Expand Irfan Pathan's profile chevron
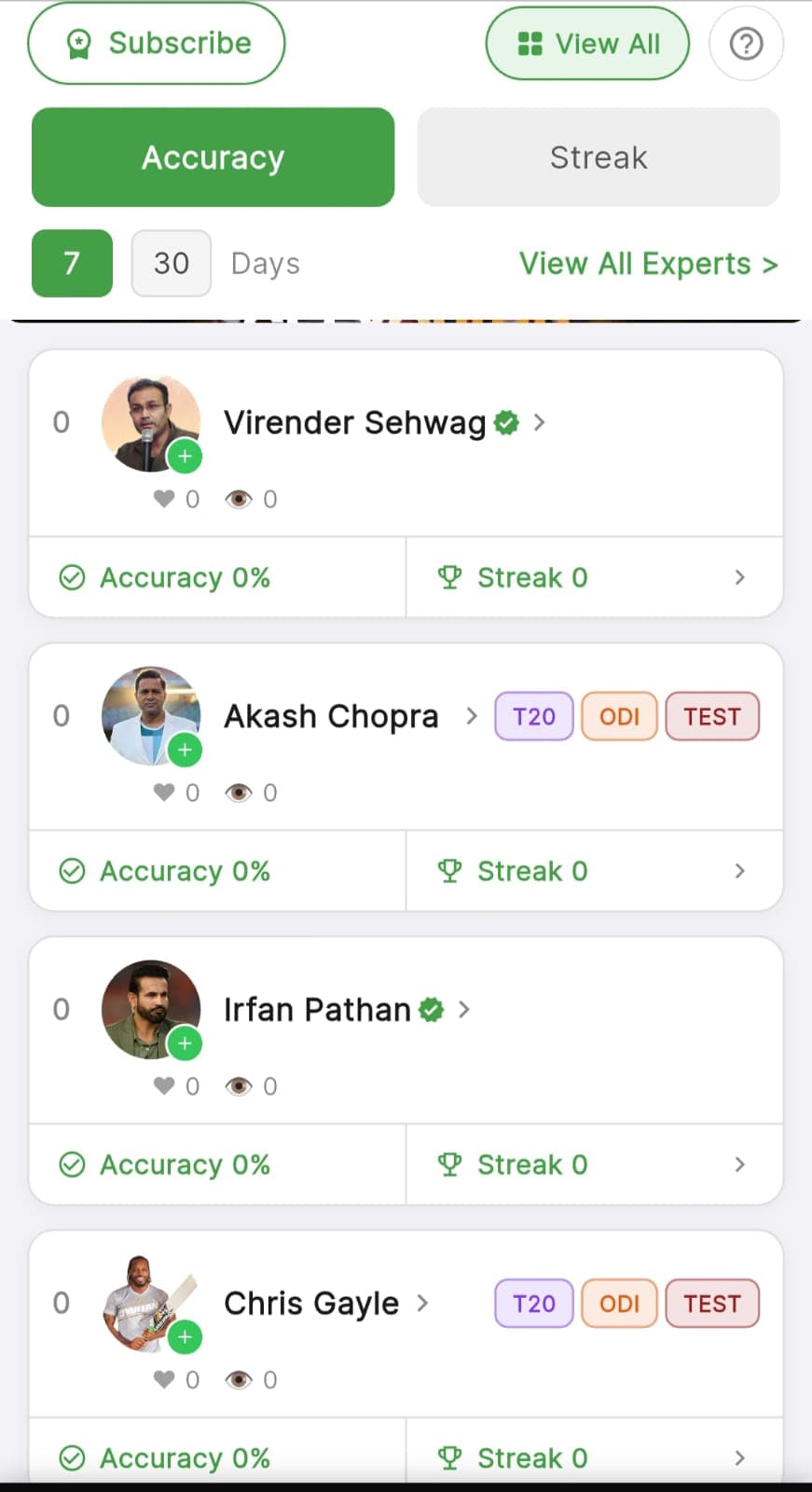The image size is (812, 1492). [463, 1009]
